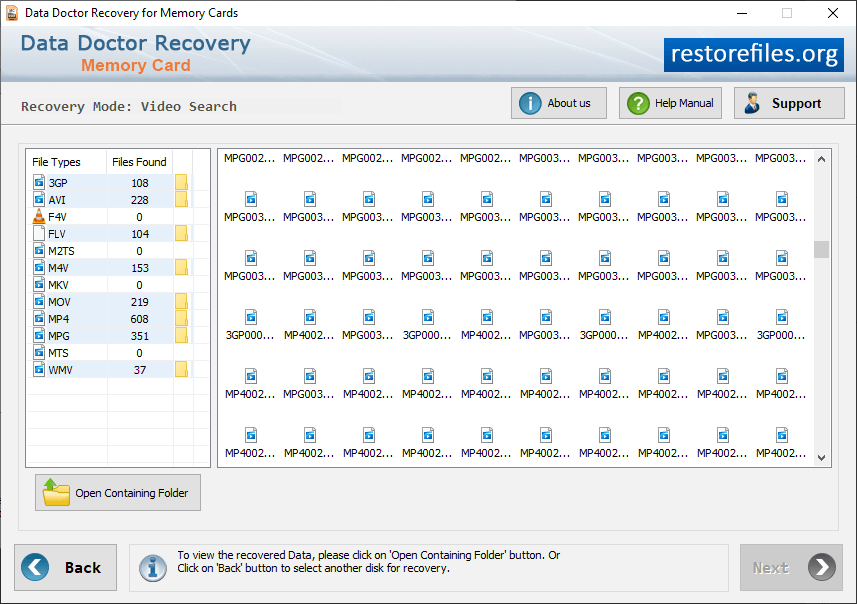Click the MP4 file type icon
Screen dimensions: 857x604
[39, 318]
